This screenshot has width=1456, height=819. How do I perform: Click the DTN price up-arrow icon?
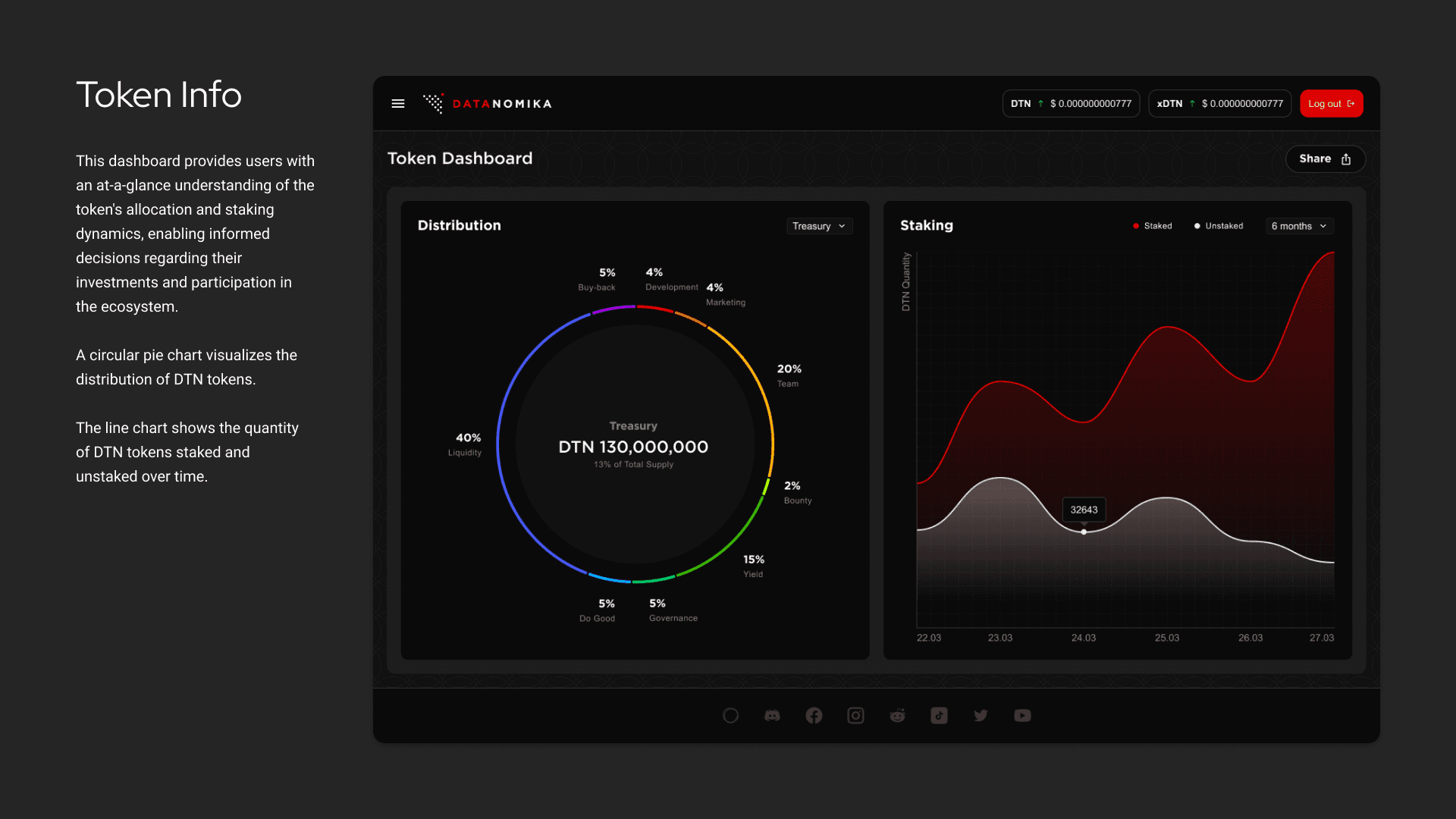1040,104
